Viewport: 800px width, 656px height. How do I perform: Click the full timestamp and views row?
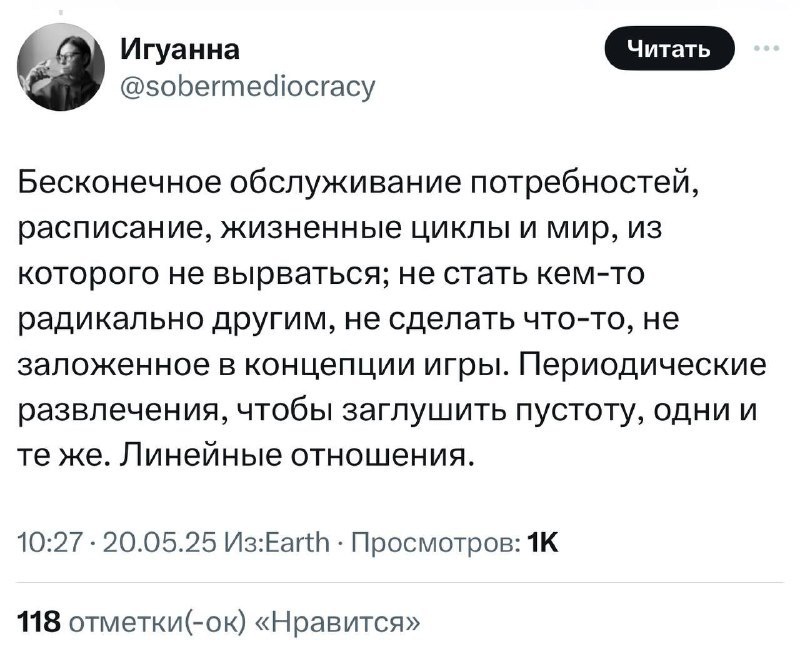pos(290,541)
